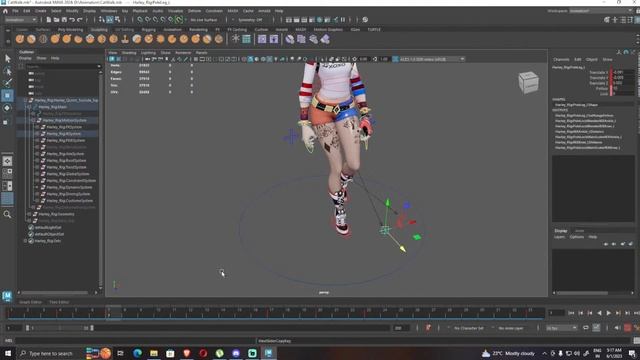640x360 pixels.
Task: Open the Channels menu in Channel Box
Action: [561, 59]
